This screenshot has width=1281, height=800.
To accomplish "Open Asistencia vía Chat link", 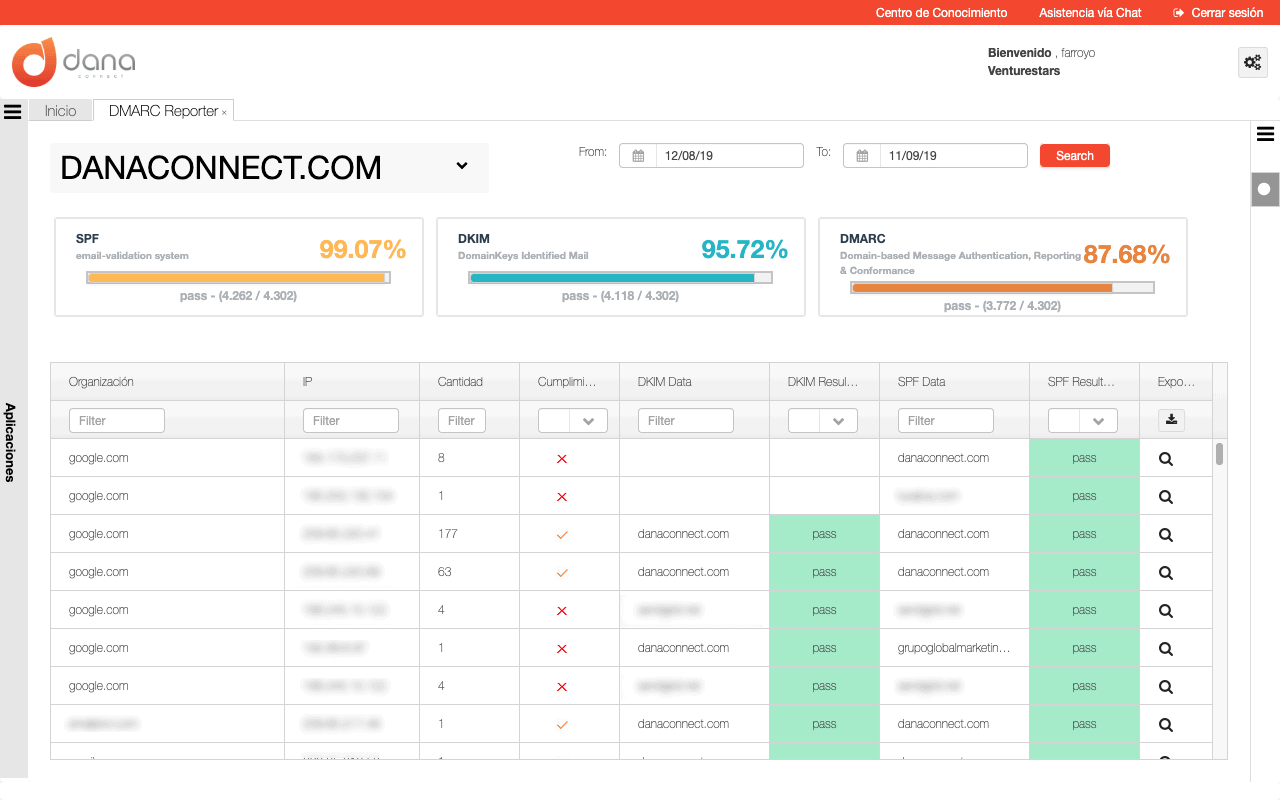I will pos(1090,13).
